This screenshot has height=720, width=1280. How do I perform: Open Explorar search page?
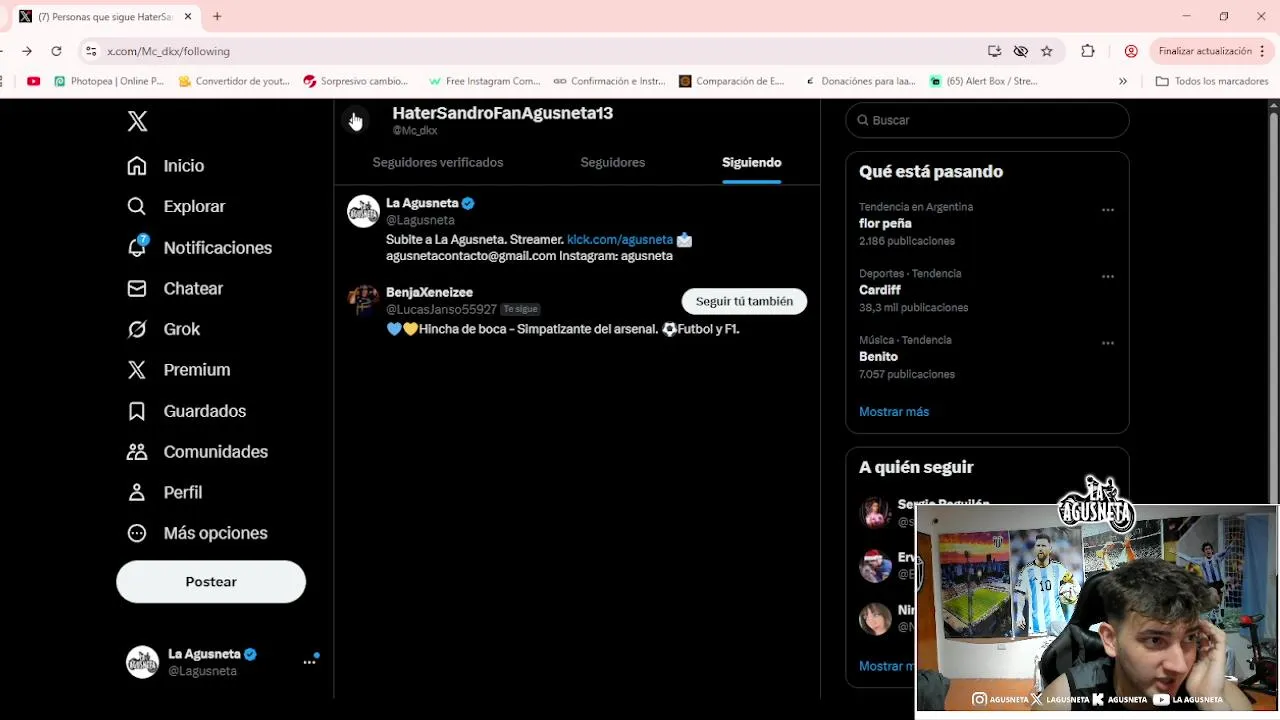pyautogui.click(x=177, y=206)
